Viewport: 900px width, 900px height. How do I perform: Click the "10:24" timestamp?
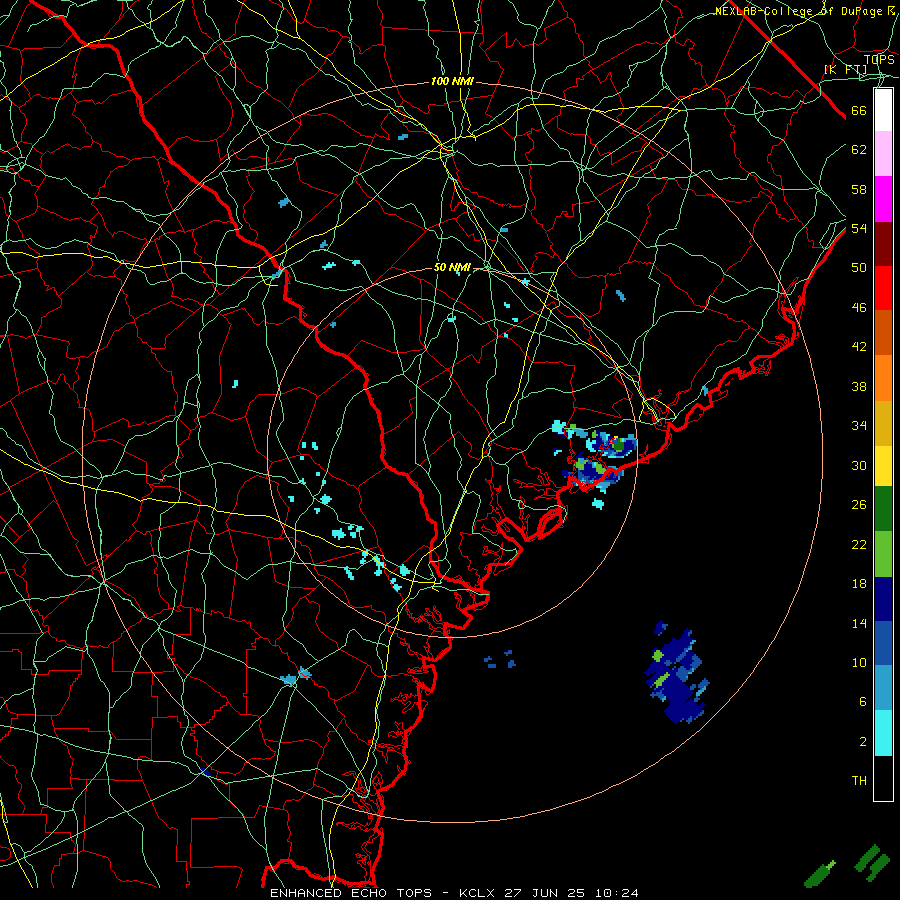[617, 893]
